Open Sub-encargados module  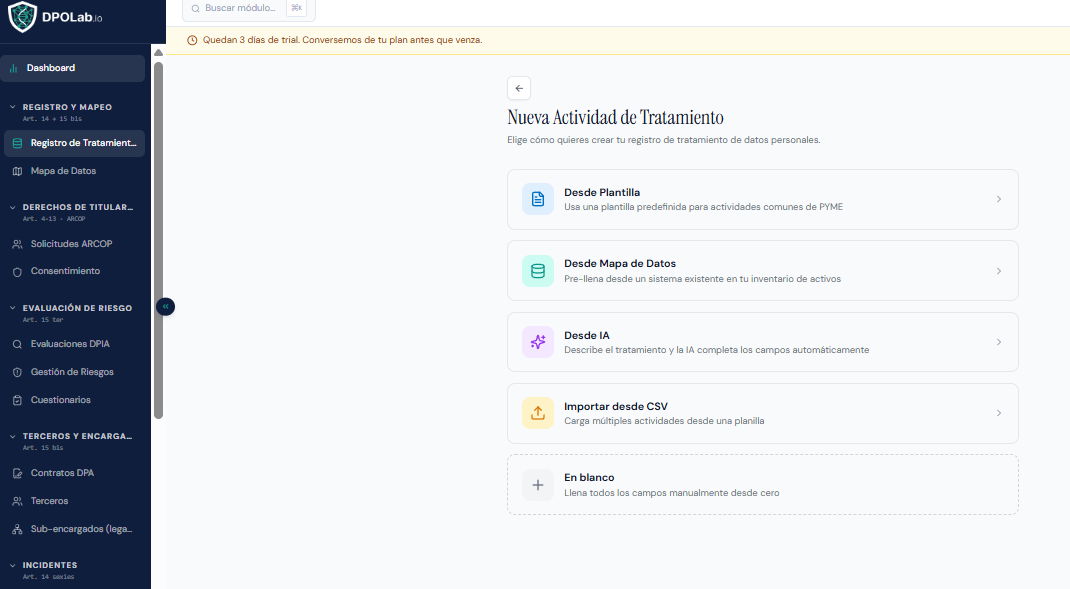click(x=74, y=529)
